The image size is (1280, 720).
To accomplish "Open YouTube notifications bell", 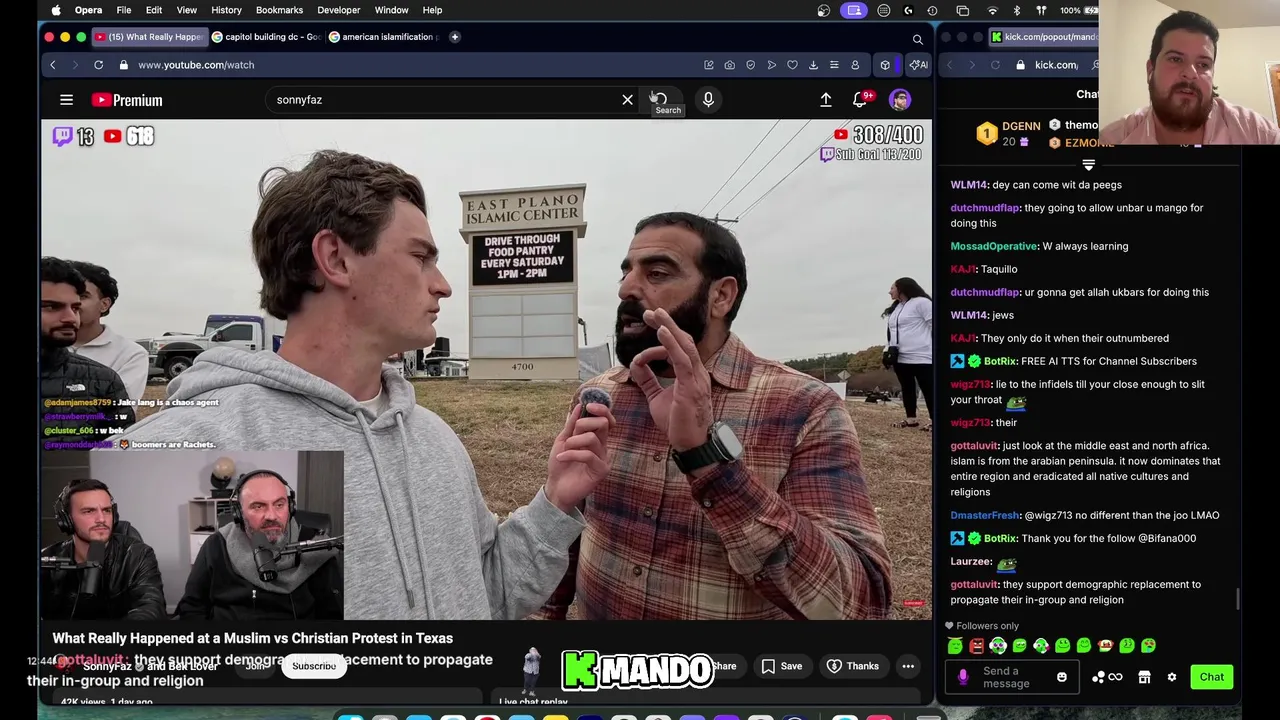I will [x=860, y=100].
